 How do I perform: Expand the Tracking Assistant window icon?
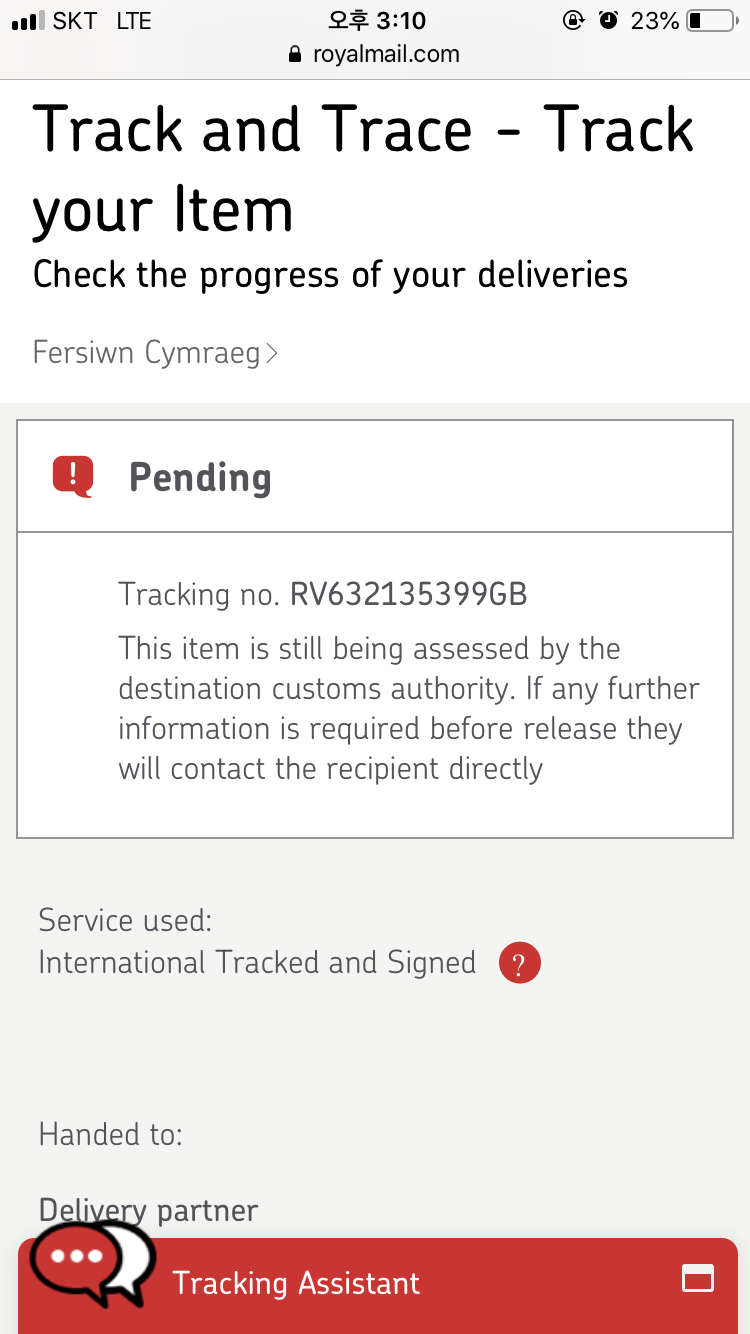coord(697,1278)
